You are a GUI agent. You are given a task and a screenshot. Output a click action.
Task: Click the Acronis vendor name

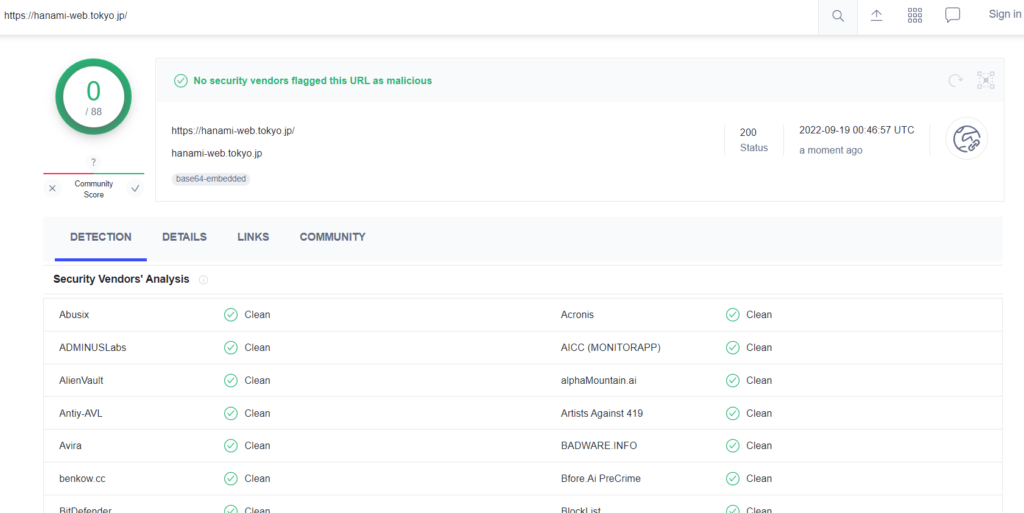(577, 315)
